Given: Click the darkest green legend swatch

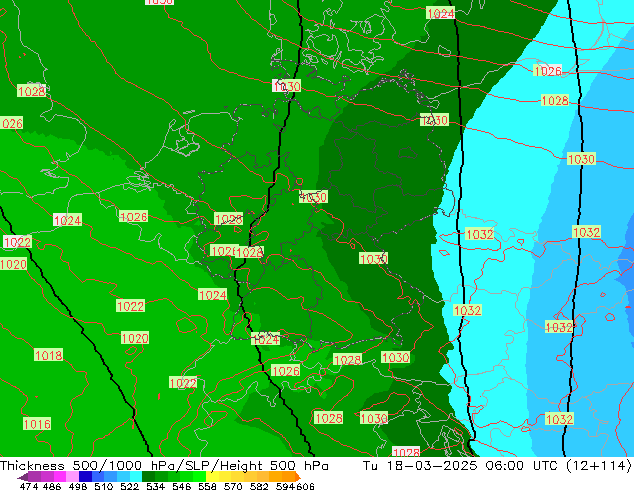Looking at the screenshot, I should 148,477.
